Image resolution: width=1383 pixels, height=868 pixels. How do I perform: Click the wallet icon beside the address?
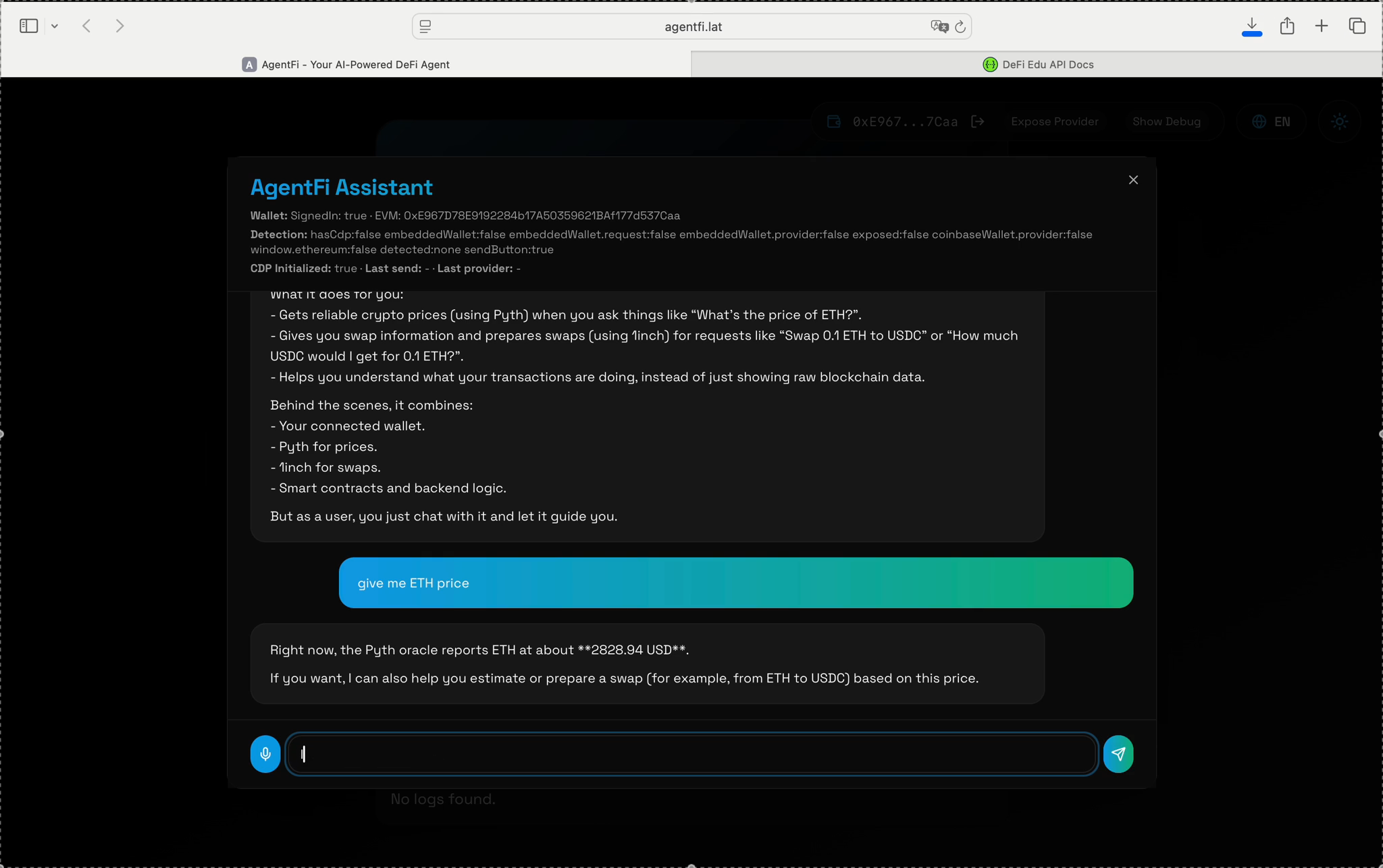(x=833, y=121)
